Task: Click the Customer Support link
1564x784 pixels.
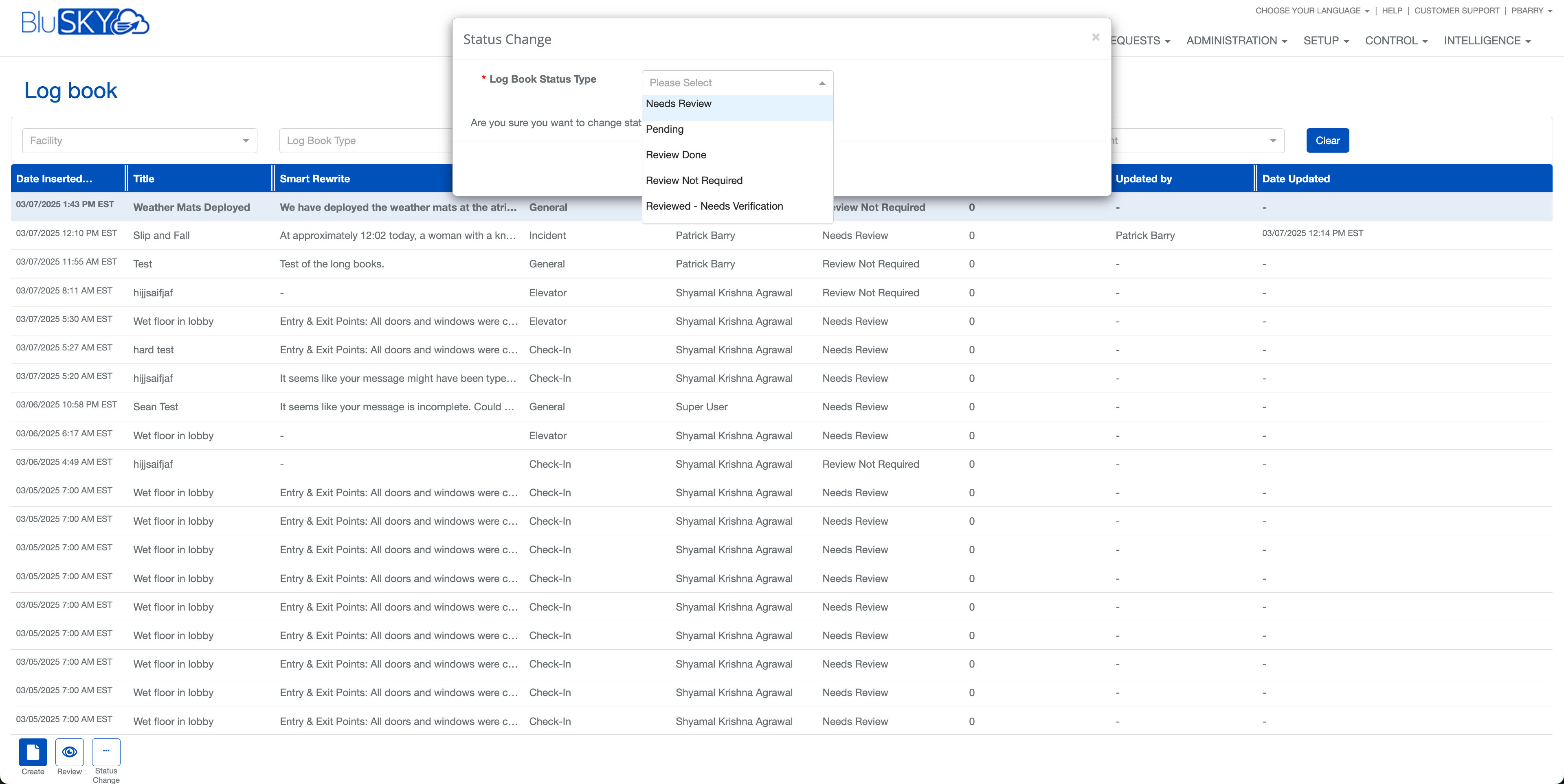Action: point(1456,11)
